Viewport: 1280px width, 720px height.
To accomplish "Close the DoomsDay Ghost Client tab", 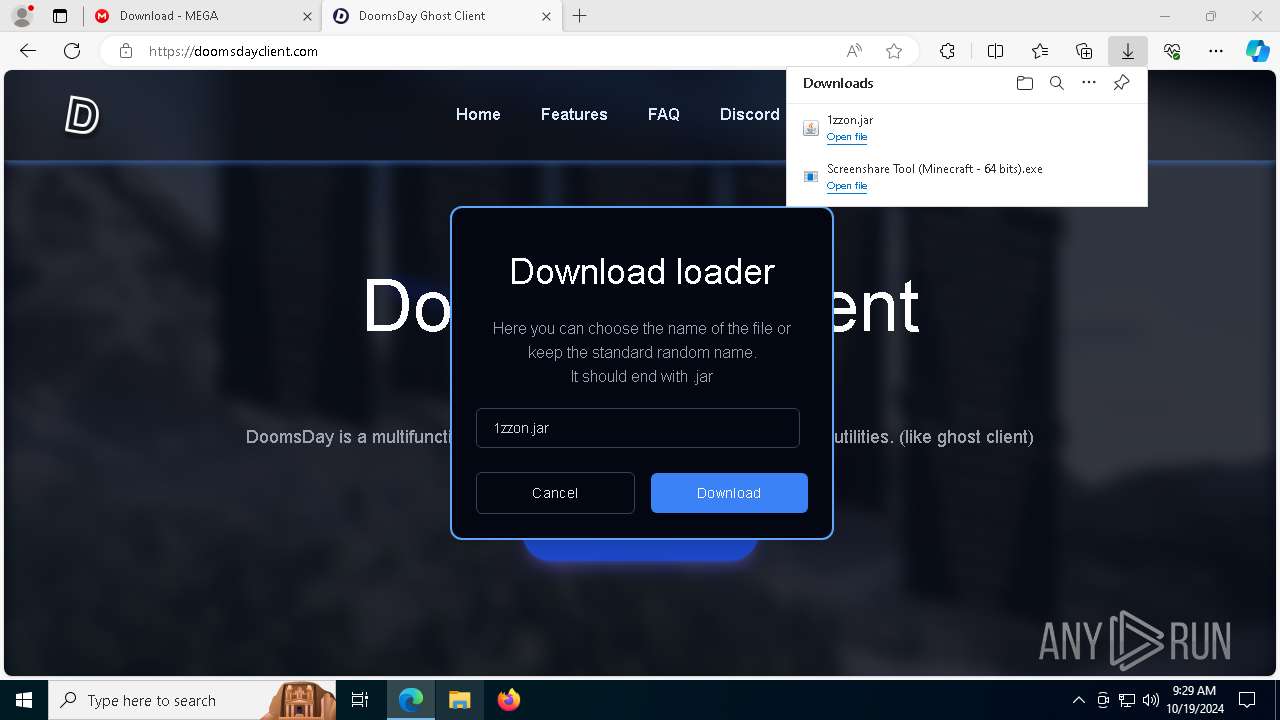I will pos(546,16).
